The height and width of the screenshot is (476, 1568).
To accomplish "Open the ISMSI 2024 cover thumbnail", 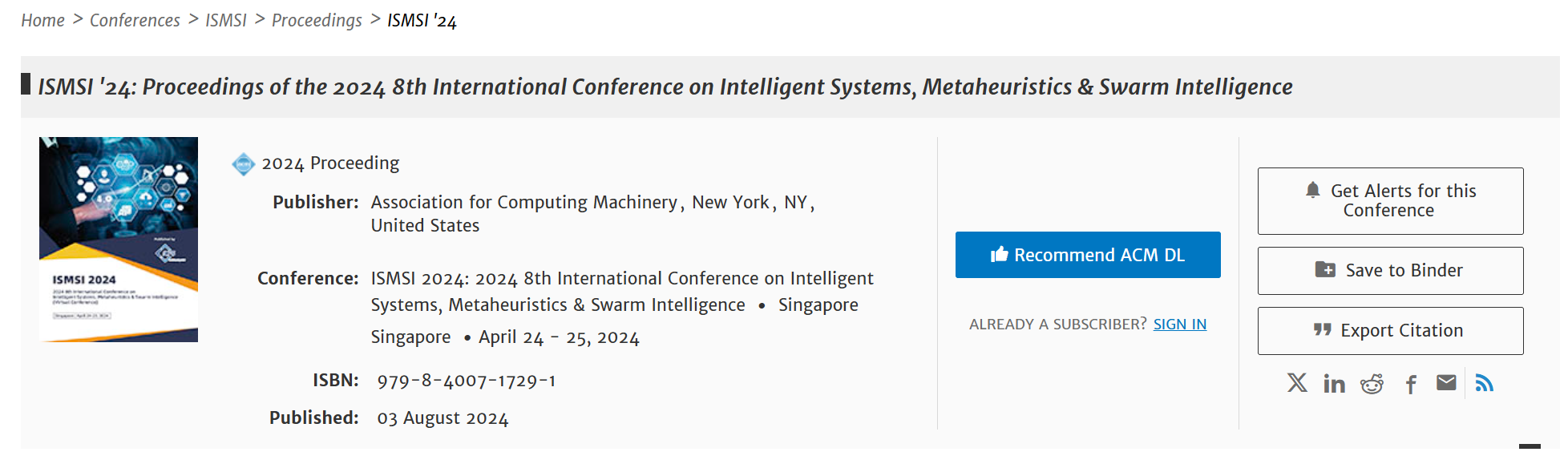I will pos(119,240).
